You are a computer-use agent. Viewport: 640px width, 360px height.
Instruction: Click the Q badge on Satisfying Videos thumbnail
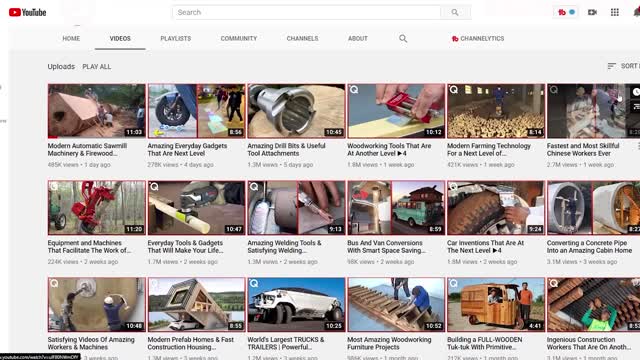54,283
